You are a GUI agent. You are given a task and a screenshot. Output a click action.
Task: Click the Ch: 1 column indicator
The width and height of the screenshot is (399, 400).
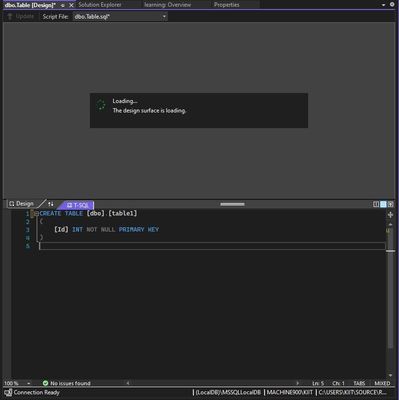coord(338,383)
